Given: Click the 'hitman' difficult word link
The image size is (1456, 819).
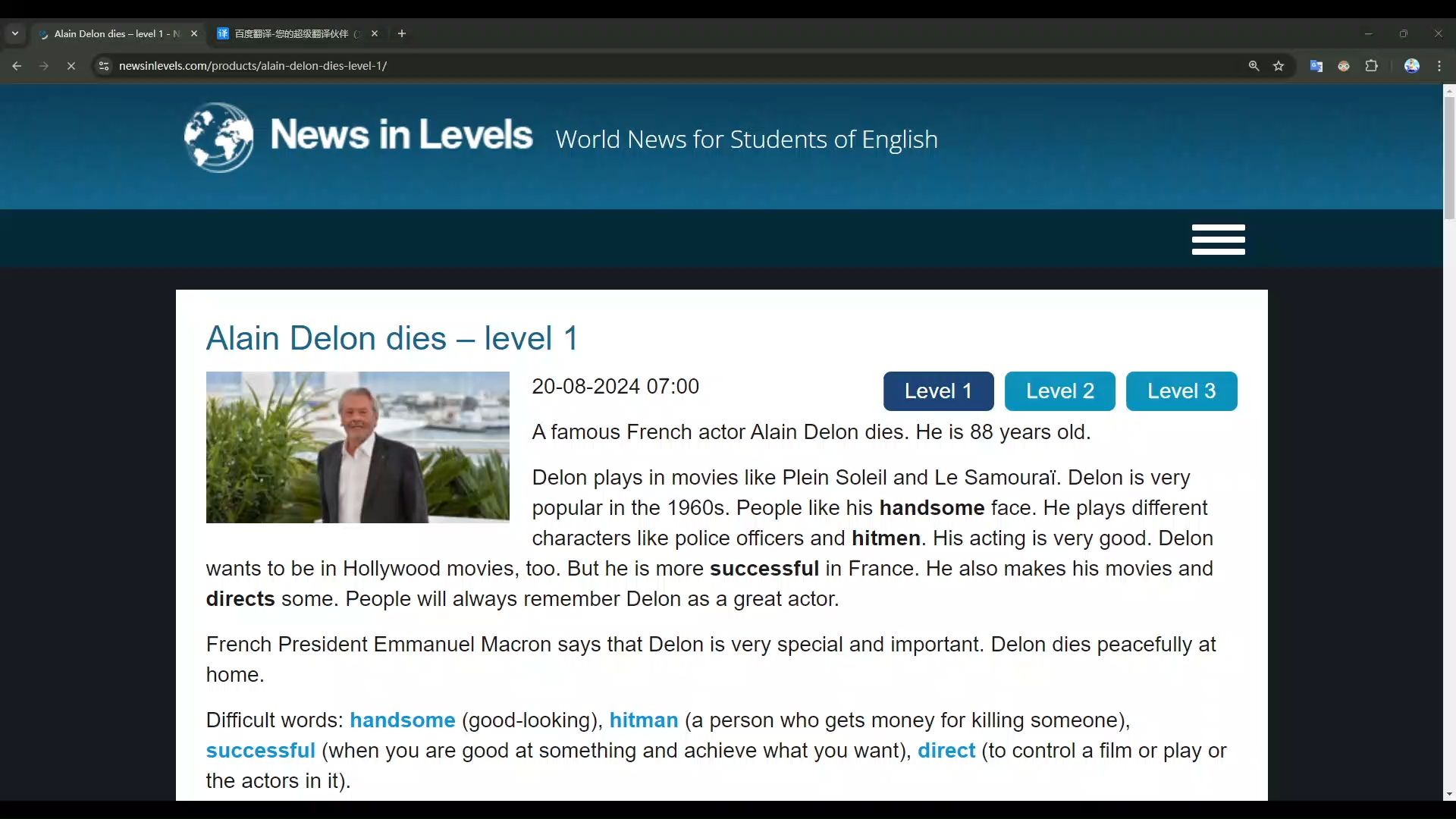Looking at the screenshot, I should (x=643, y=720).
